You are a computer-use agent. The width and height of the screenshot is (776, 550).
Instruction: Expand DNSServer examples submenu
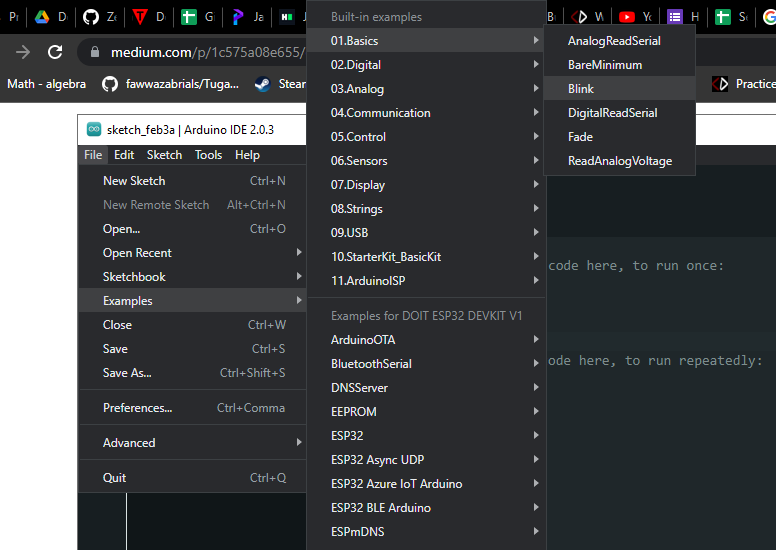[426, 388]
